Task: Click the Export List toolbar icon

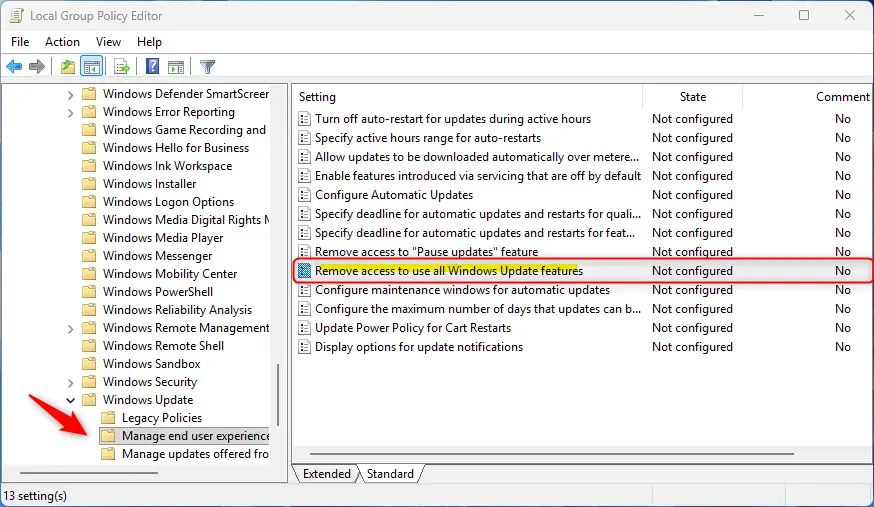Action: (x=122, y=67)
